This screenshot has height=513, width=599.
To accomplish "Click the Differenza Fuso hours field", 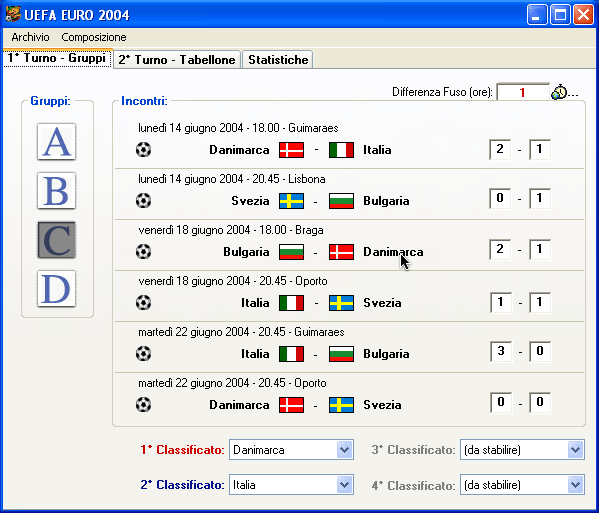I will [523, 92].
